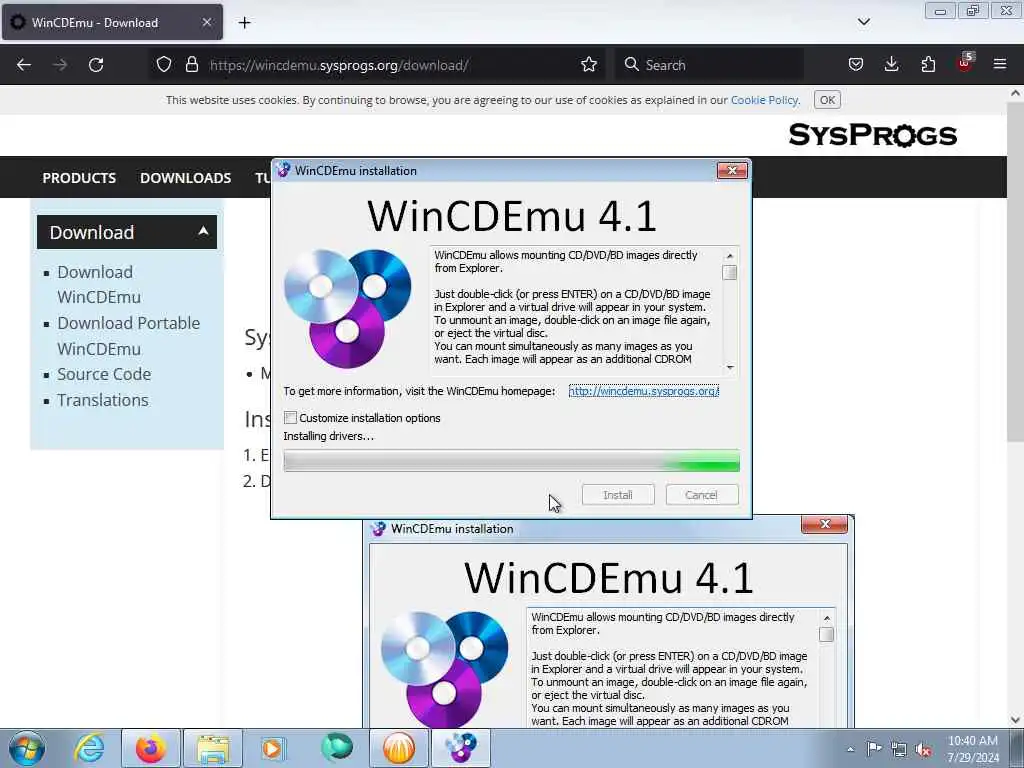
Task: Close the front WinCDEmu installation dialog
Action: tap(732, 170)
